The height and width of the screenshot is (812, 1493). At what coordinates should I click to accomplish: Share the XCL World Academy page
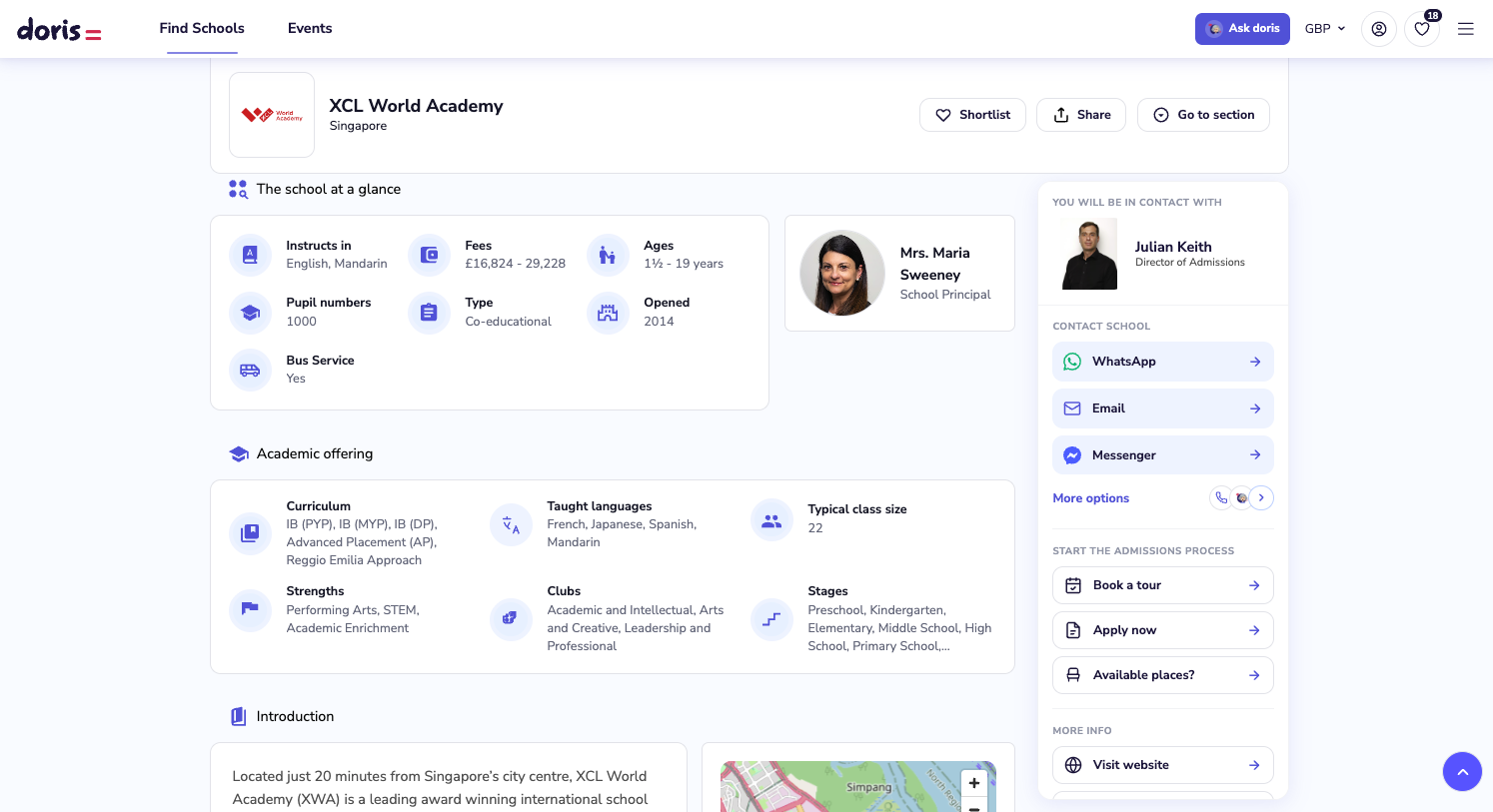[x=1081, y=115]
